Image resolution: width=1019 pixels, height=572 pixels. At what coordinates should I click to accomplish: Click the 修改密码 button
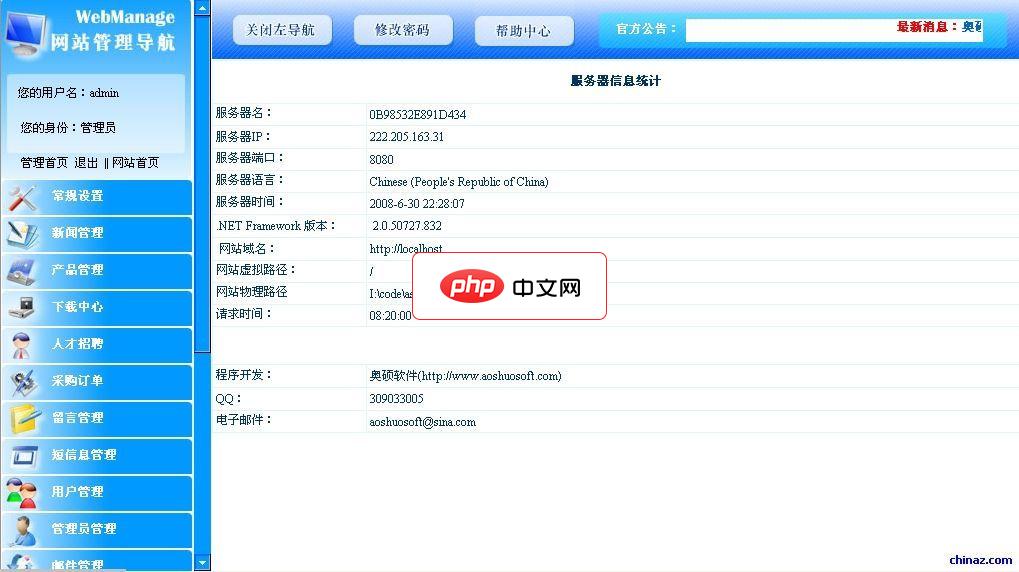coord(403,30)
